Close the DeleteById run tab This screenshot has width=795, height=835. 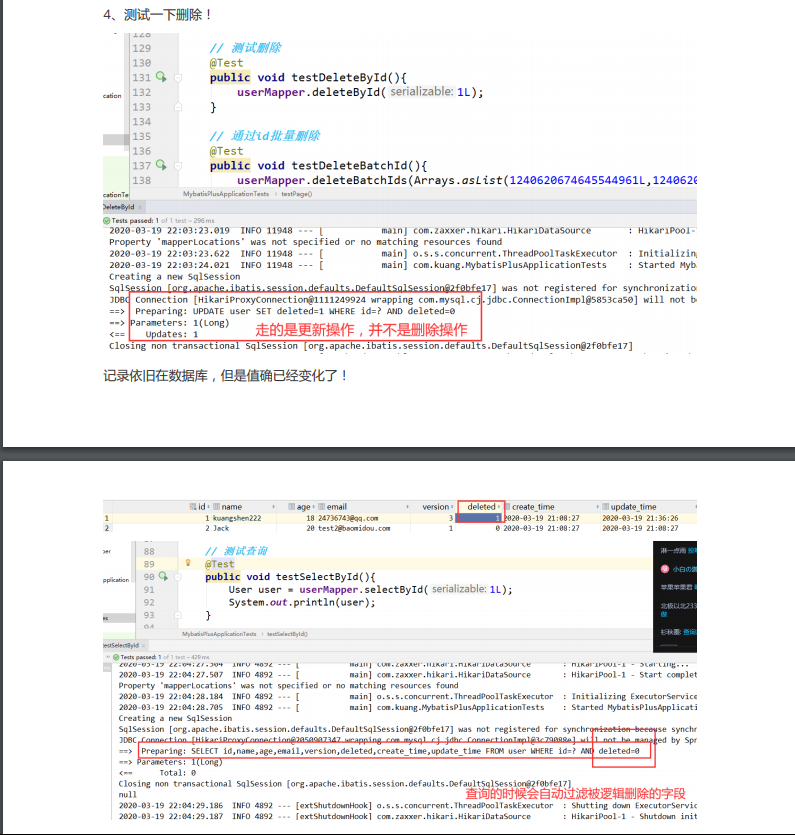pos(140,207)
